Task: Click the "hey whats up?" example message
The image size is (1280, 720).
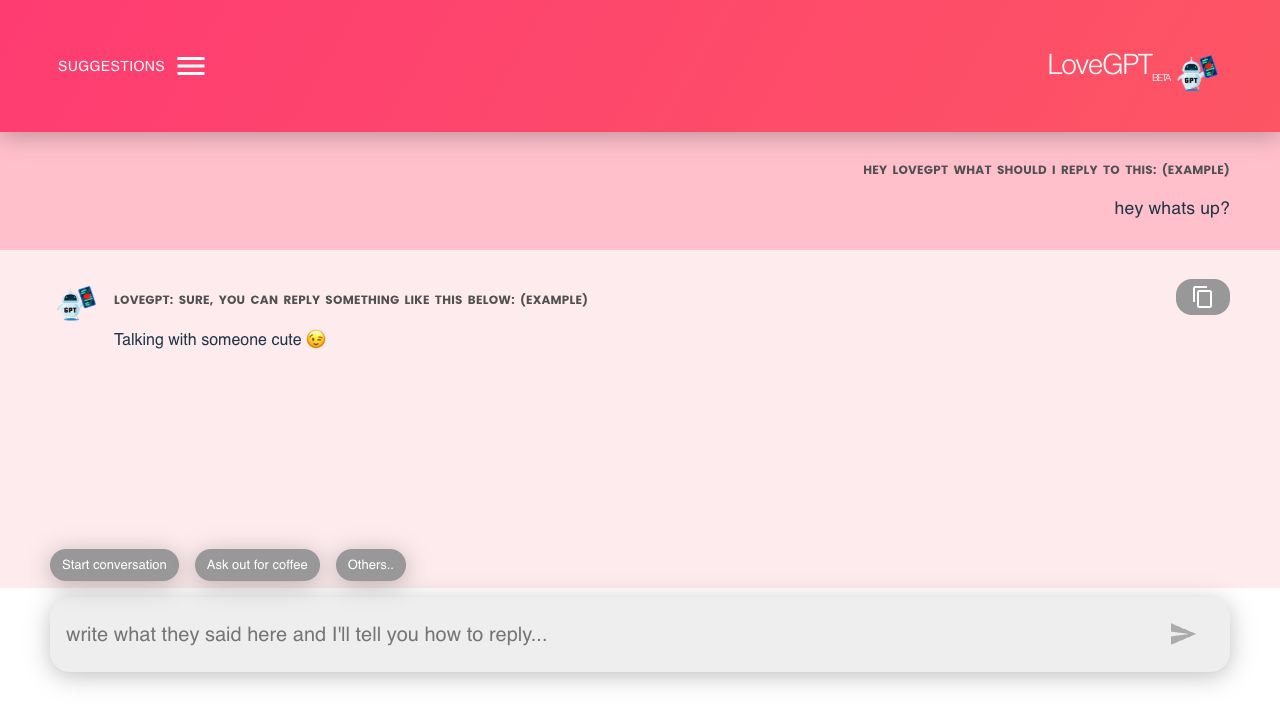Action: [x=1171, y=208]
